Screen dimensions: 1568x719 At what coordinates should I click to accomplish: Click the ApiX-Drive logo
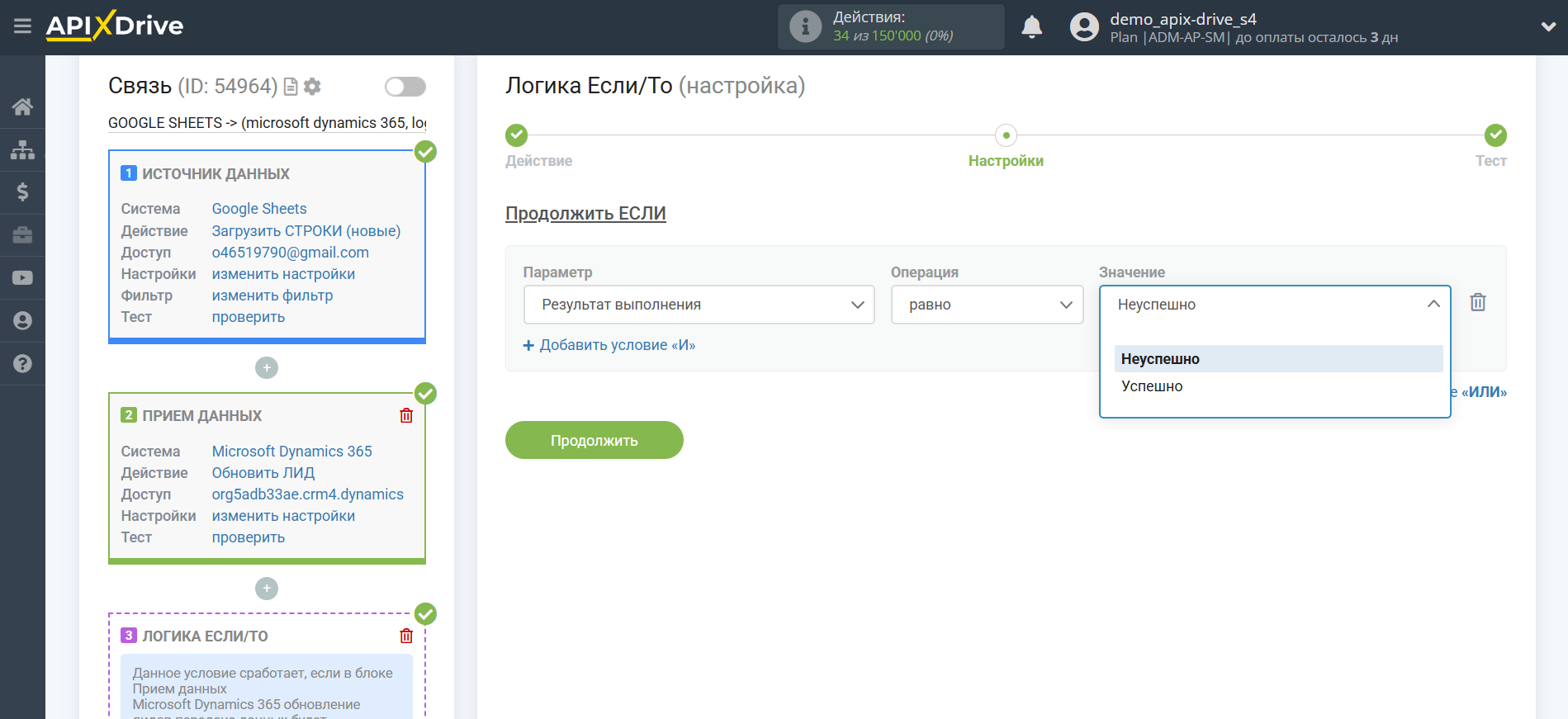click(115, 26)
